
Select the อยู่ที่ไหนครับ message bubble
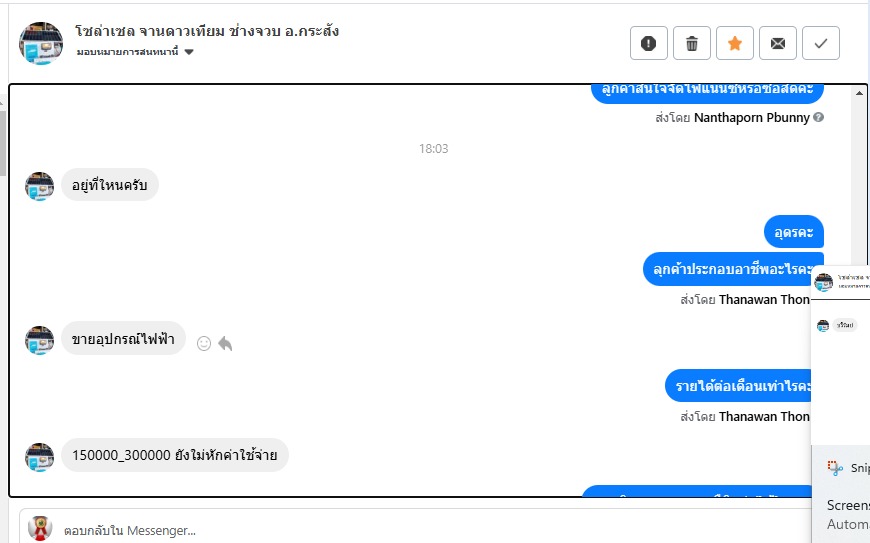(x=110, y=185)
